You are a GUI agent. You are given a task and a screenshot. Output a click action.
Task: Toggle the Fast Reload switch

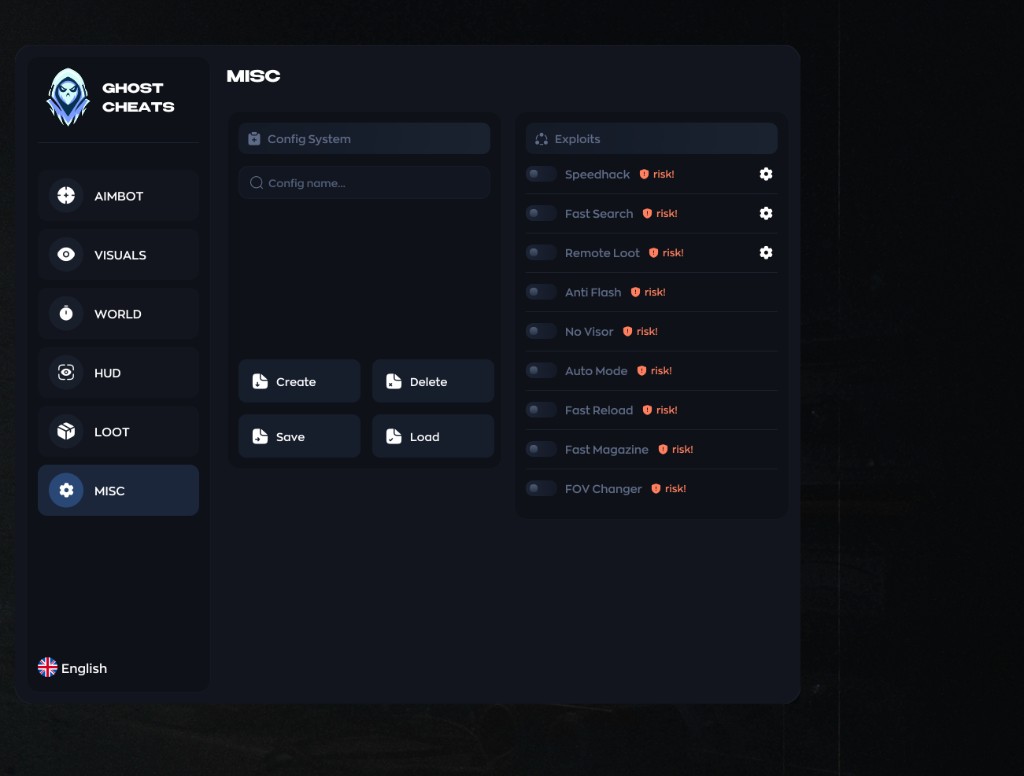pyautogui.click(x=541, y=410)
